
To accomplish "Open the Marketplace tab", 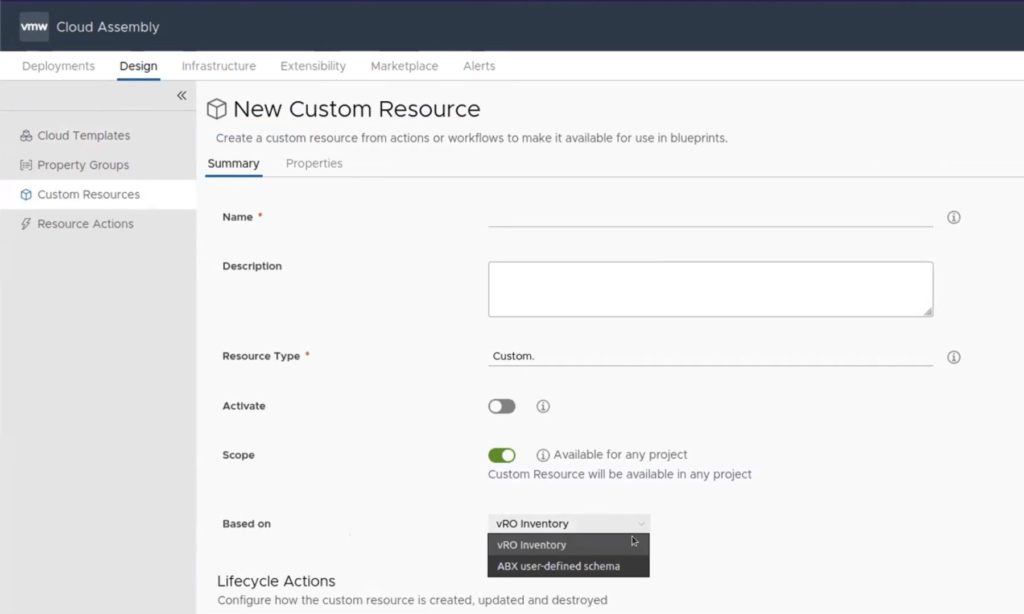I will [x=404, y=66].
